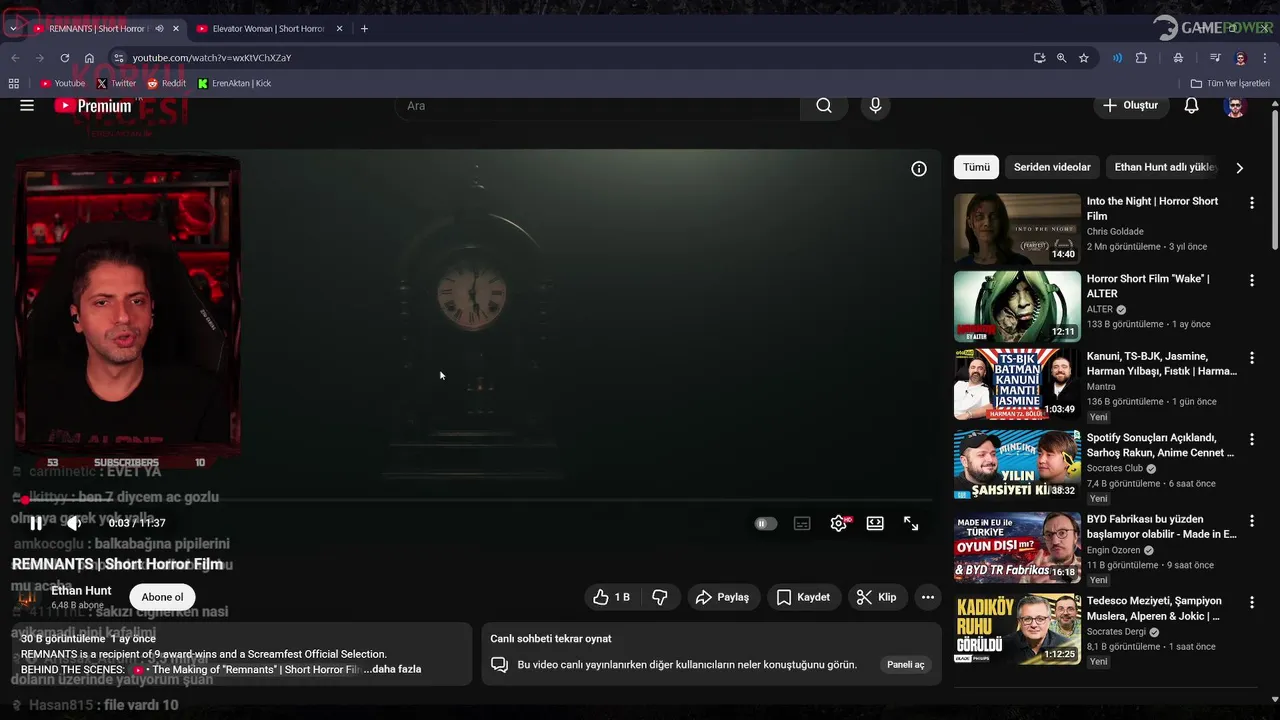Screen dimensions: 1280x720
Task: Expand description with ...daha fazla
Action: coord(392,669)
